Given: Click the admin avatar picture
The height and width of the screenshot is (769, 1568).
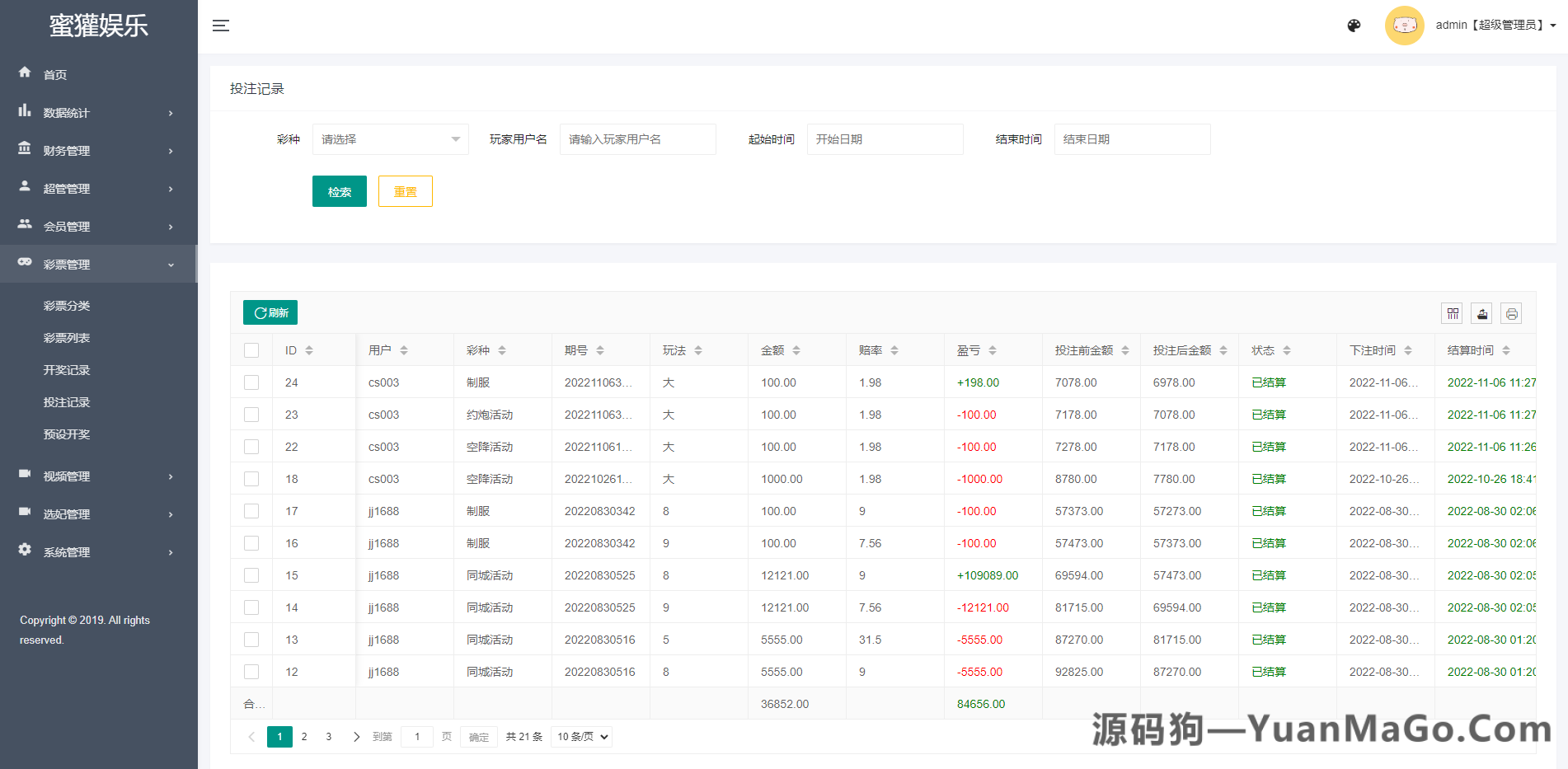Looking at the screenshot, I should point(1403,26).
